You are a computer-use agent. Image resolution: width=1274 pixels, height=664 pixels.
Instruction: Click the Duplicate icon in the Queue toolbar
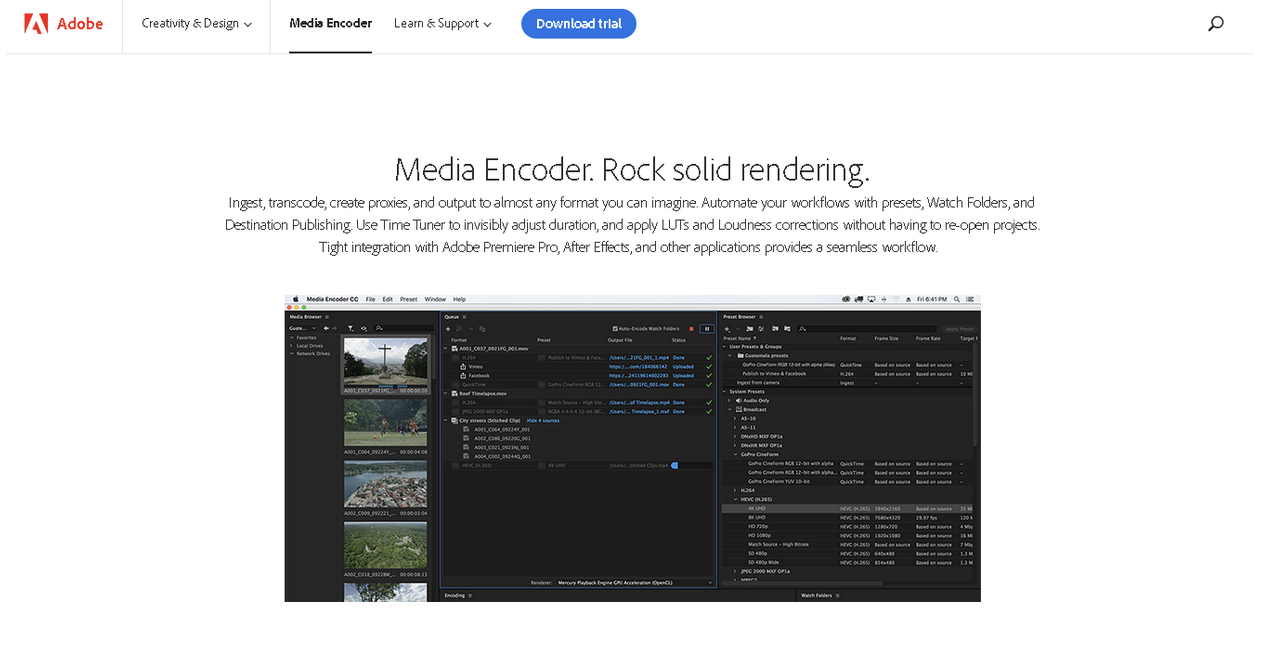(482, 329)
